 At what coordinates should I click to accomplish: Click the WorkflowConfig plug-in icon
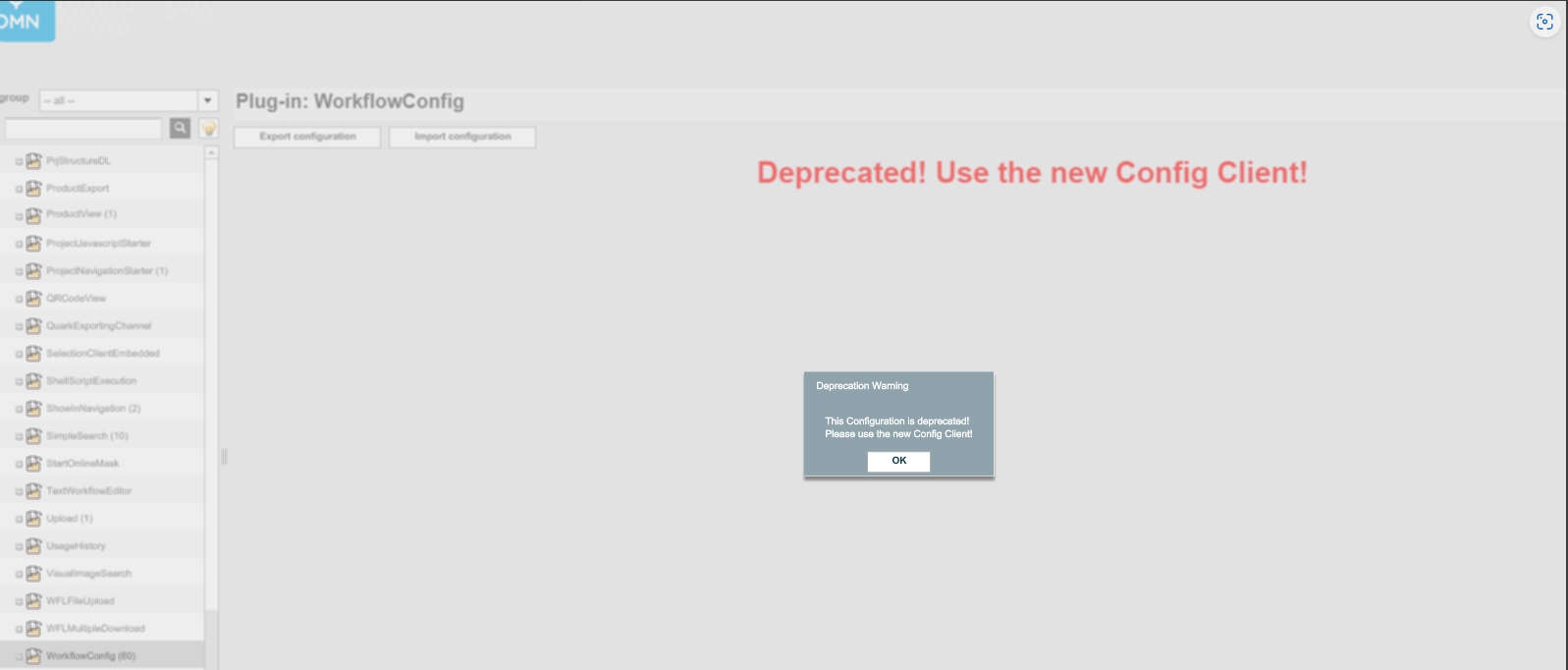tap(34, 656)
